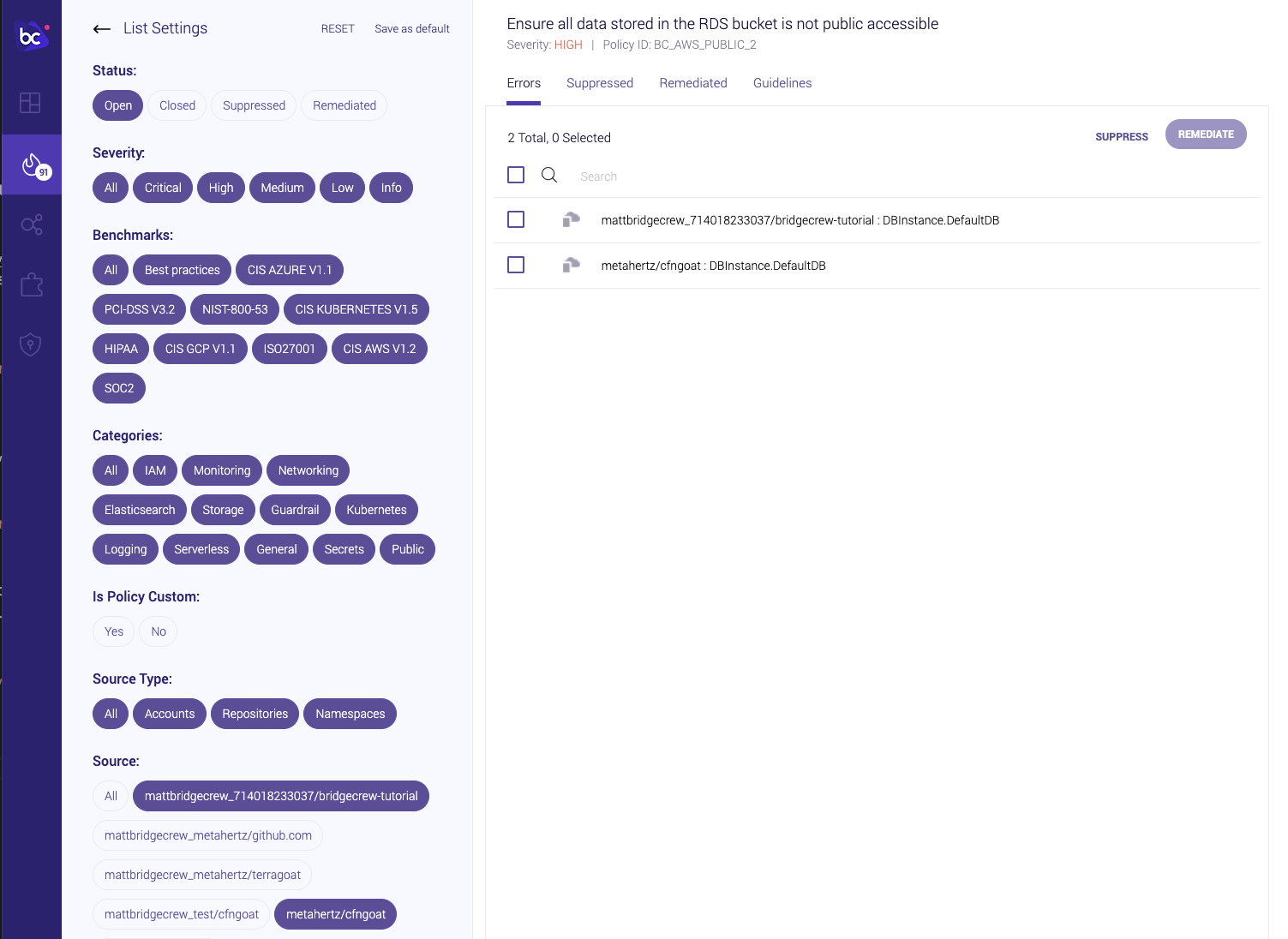The height and width of the screenshot is (939, 1288).
Task: Toggle the Accounts source type filter
Action: coord(170,714)
